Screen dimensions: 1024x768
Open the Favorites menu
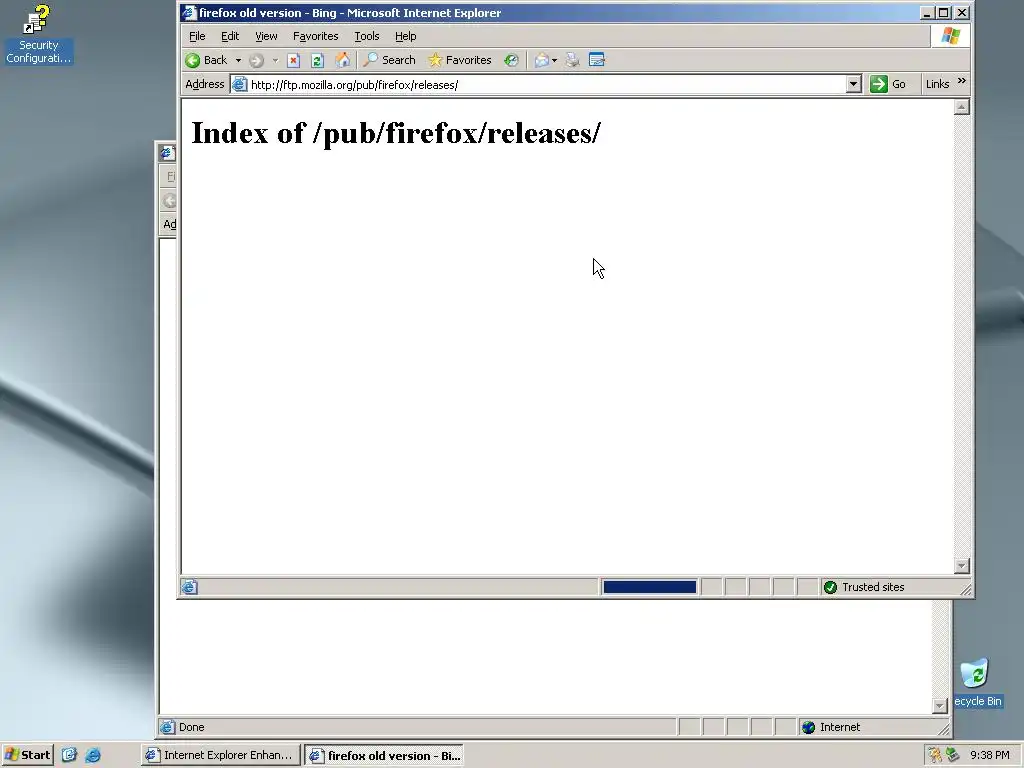pos(315,36)
